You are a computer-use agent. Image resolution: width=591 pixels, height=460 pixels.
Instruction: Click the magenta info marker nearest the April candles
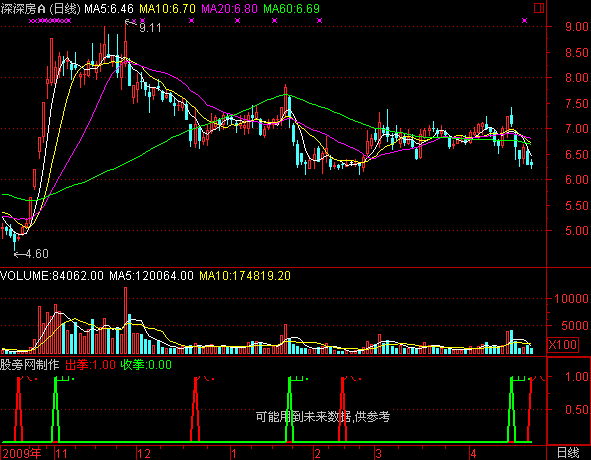525,21
